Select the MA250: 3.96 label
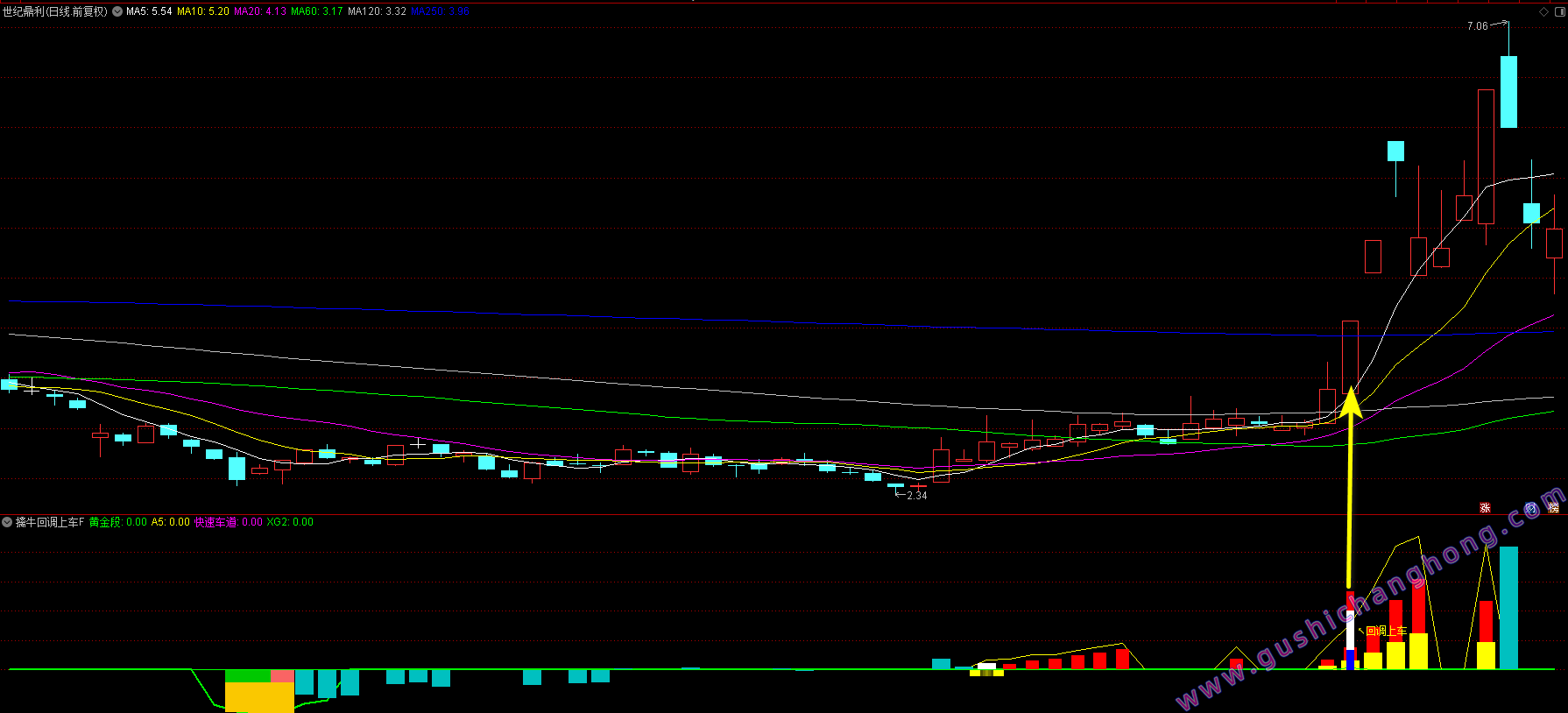Image resolution: width=1568 pixels, height=713 pixels. click(x=440, y=11)
